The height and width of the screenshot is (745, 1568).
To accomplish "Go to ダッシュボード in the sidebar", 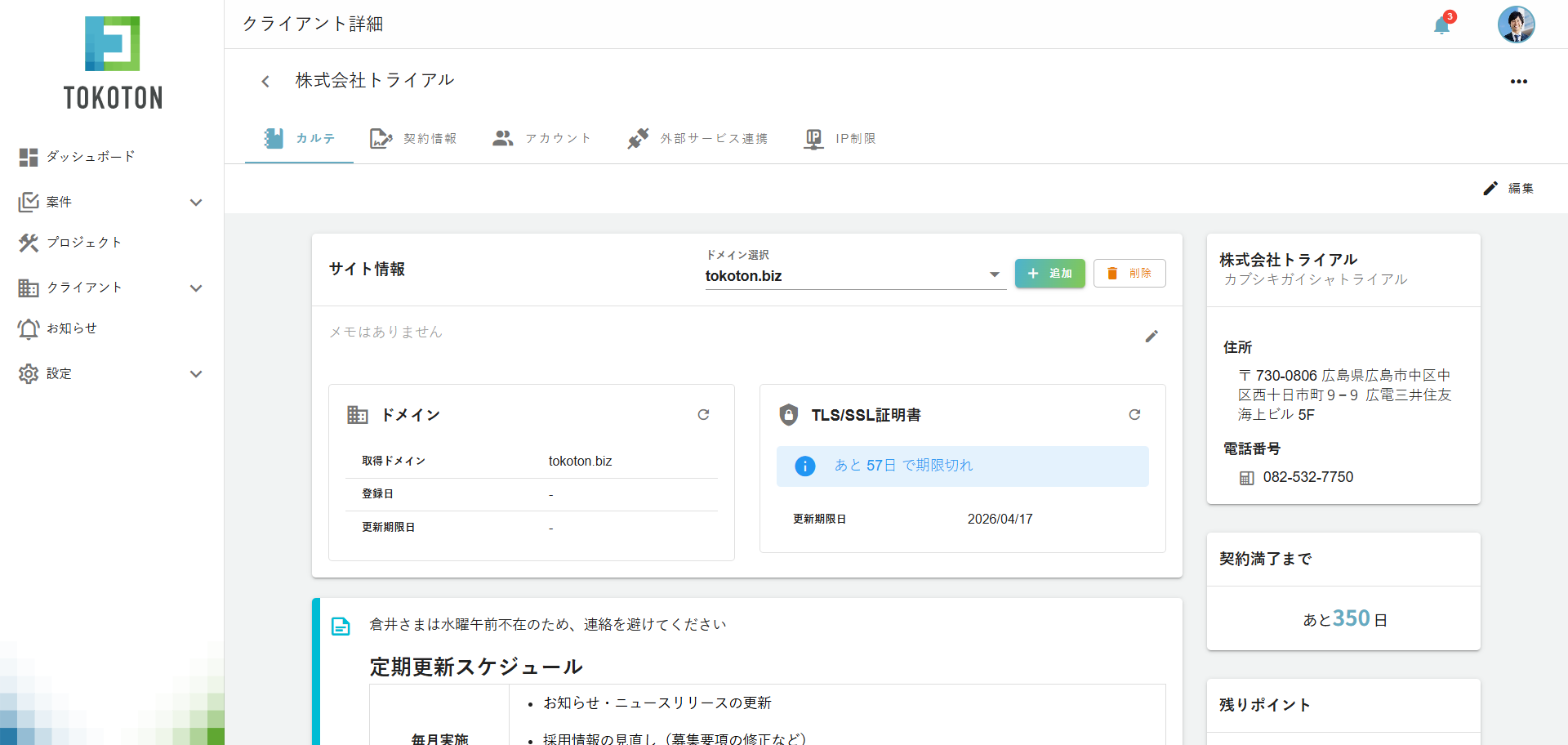I will (x=90, y=157).
